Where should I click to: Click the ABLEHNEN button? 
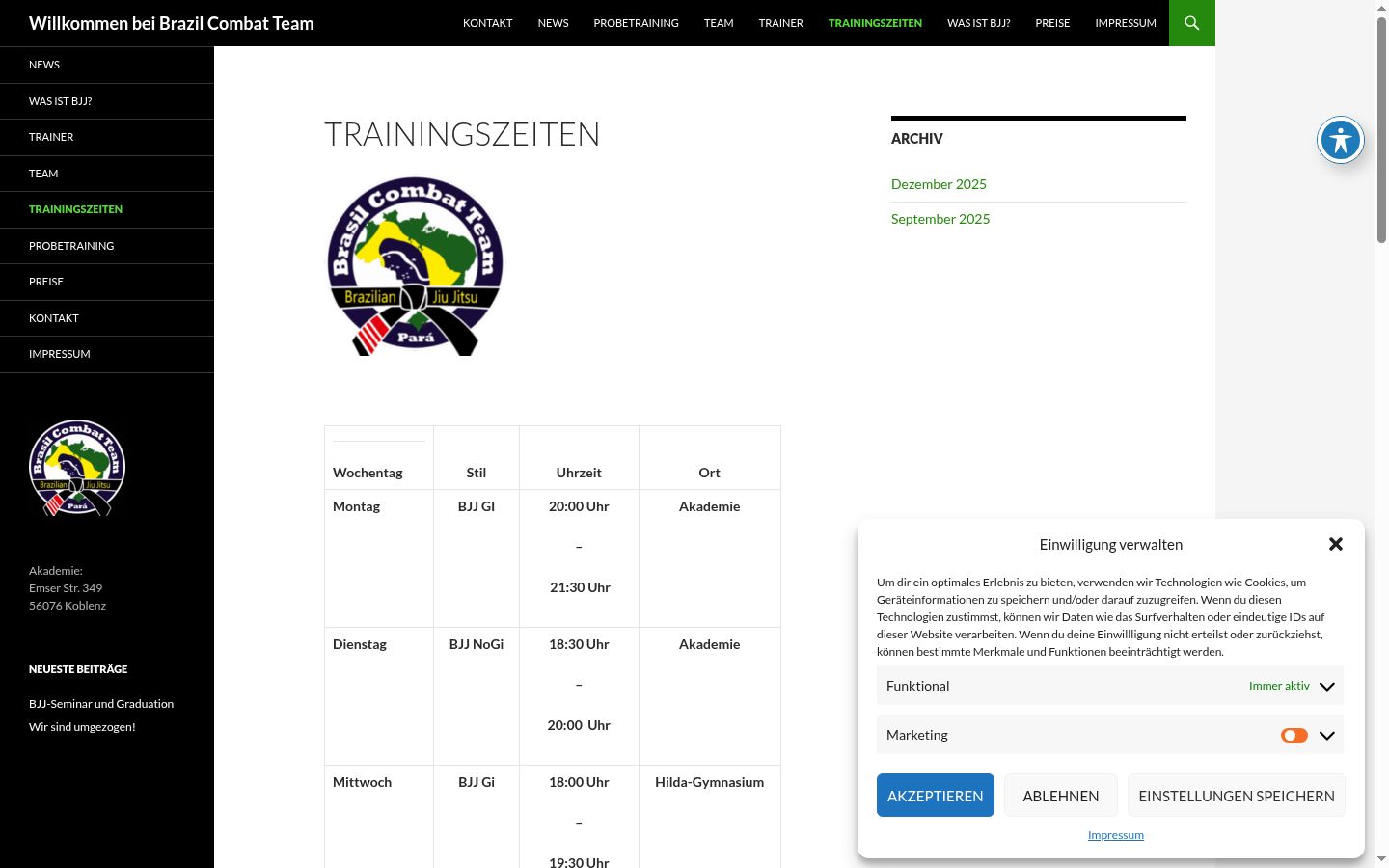tap(1060, 796)
